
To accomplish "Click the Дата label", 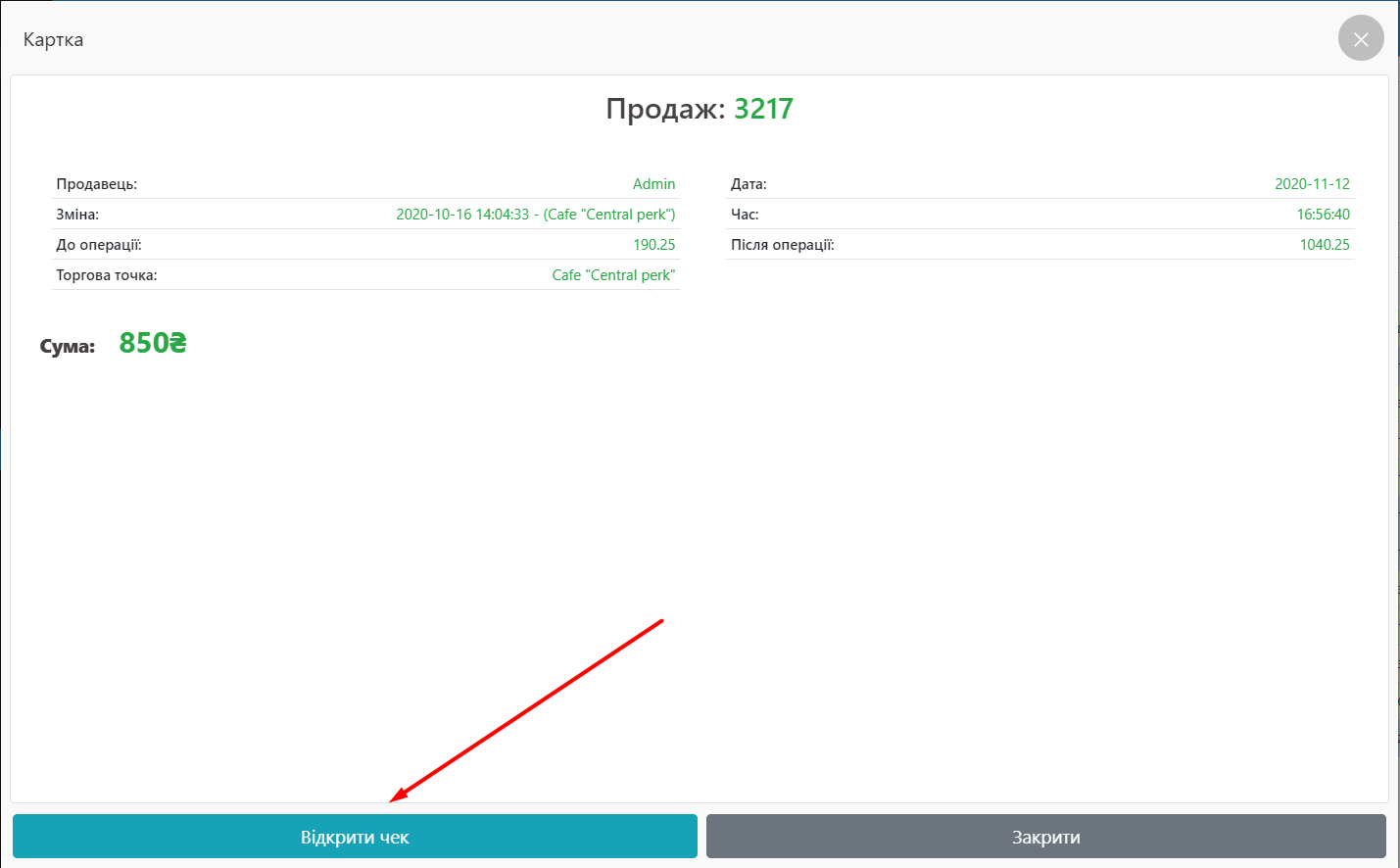I will [748, 184].
